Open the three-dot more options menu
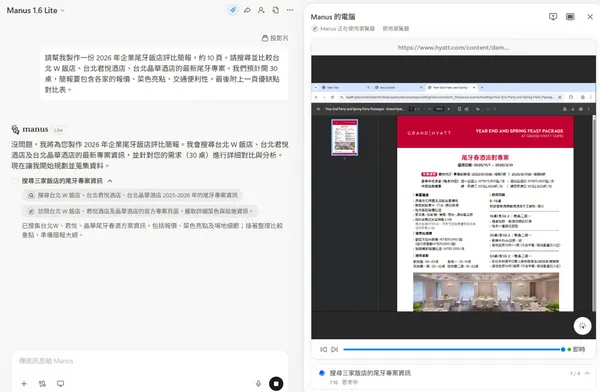Screen dimensions: 600x392 click(290, 10)
